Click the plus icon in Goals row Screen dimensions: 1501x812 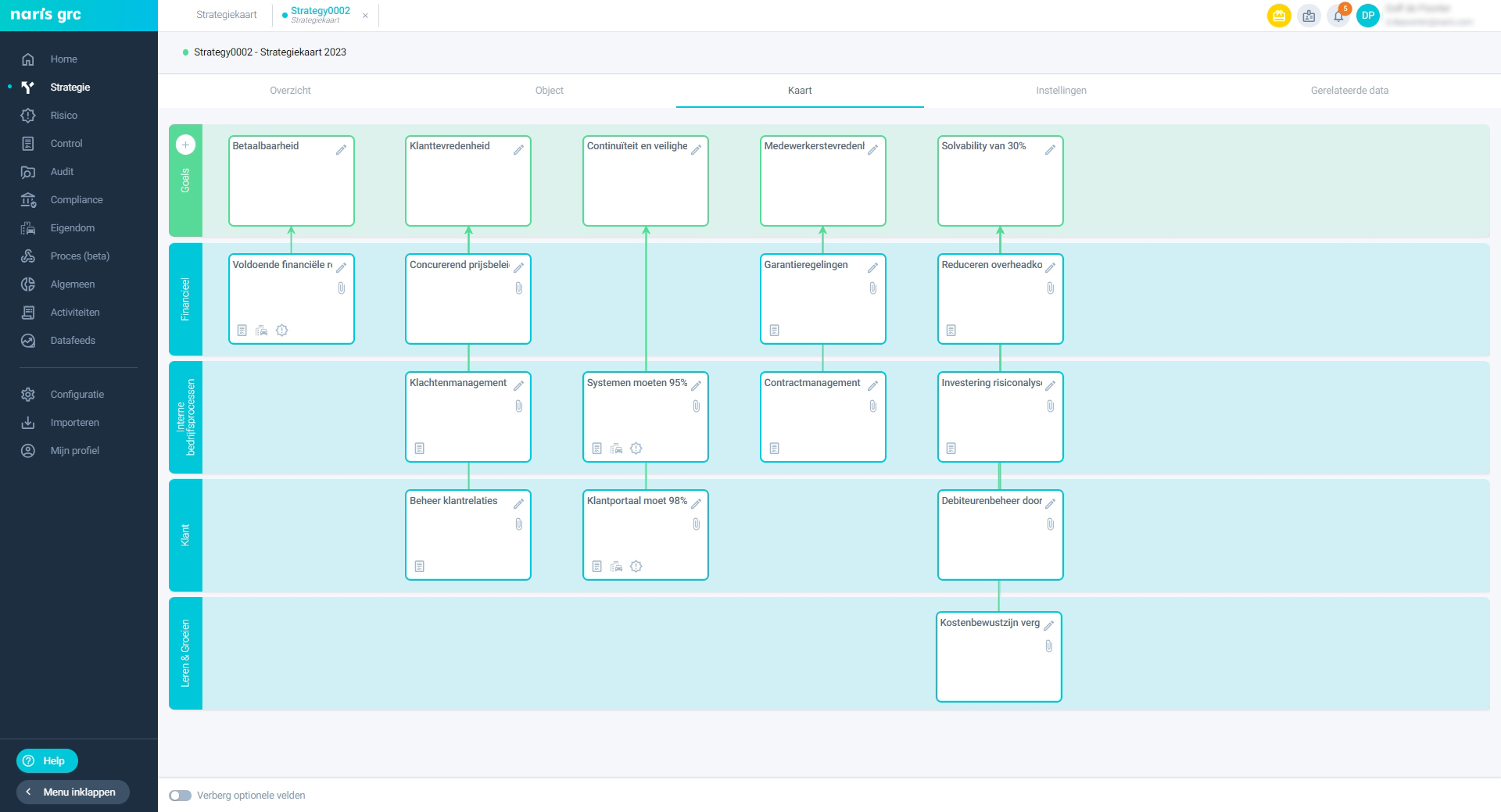(185, 145)
